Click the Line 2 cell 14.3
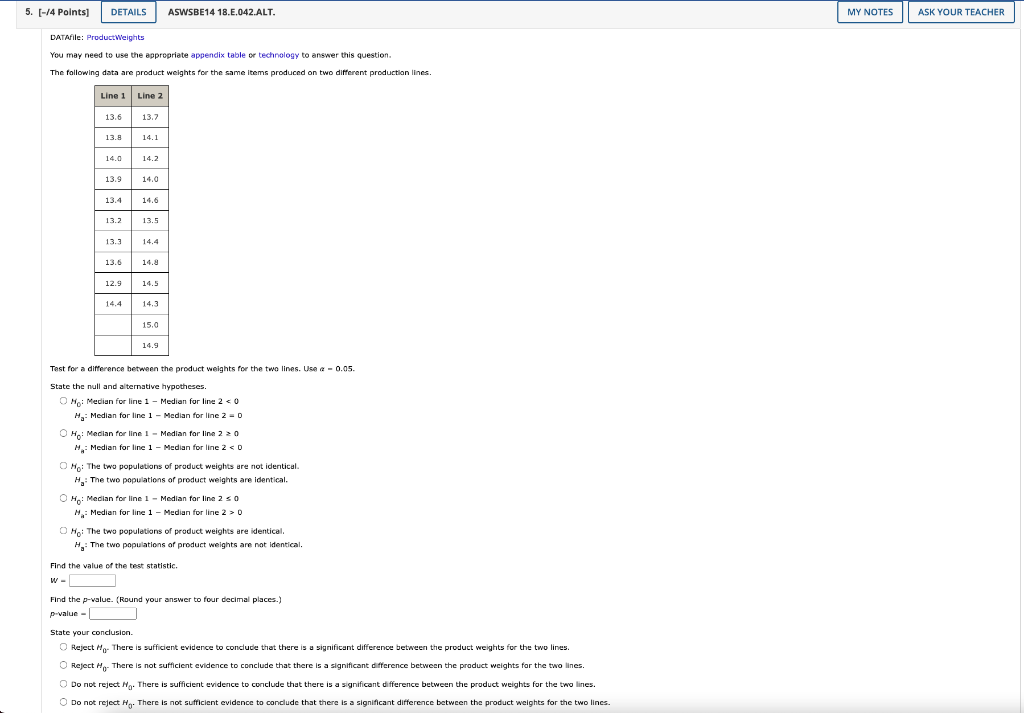The width and height of the screenshot is (1024, 713). pos(150,304)
